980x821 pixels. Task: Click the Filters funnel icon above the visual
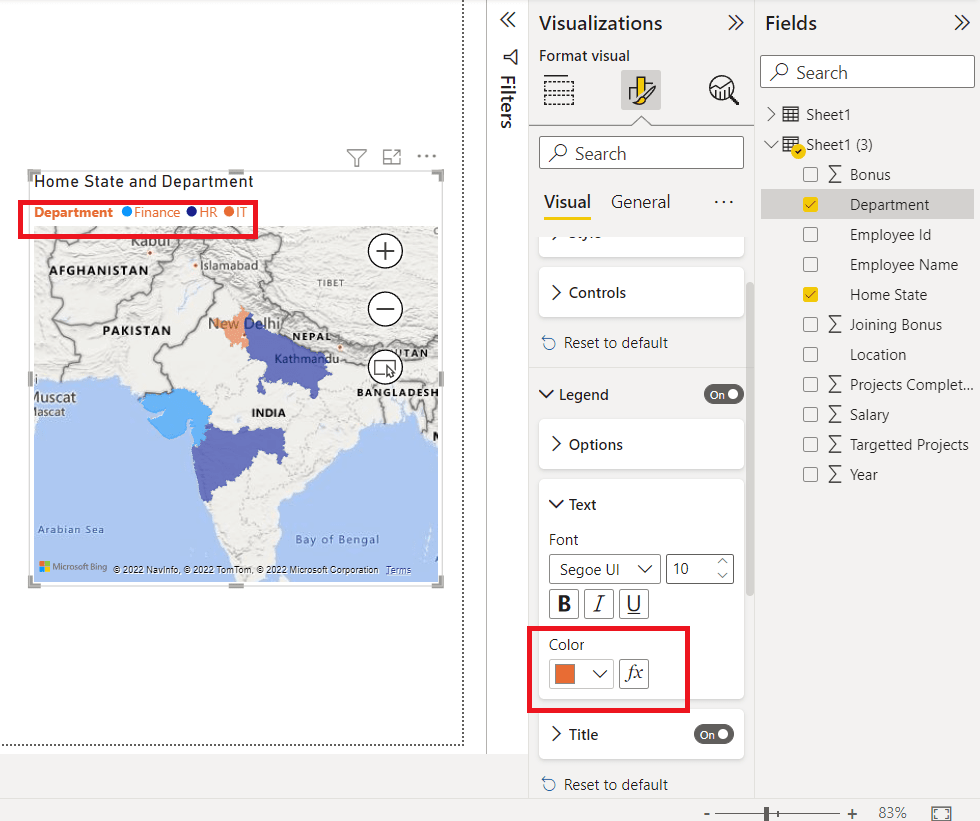pyautogui.click(x=356, y=157)
